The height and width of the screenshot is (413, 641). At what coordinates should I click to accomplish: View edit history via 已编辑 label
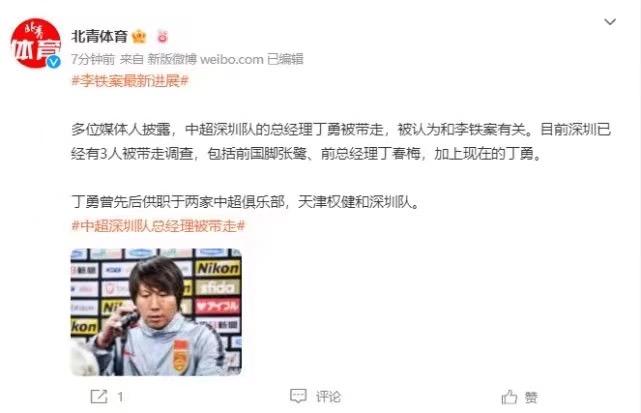pos(285,59)
